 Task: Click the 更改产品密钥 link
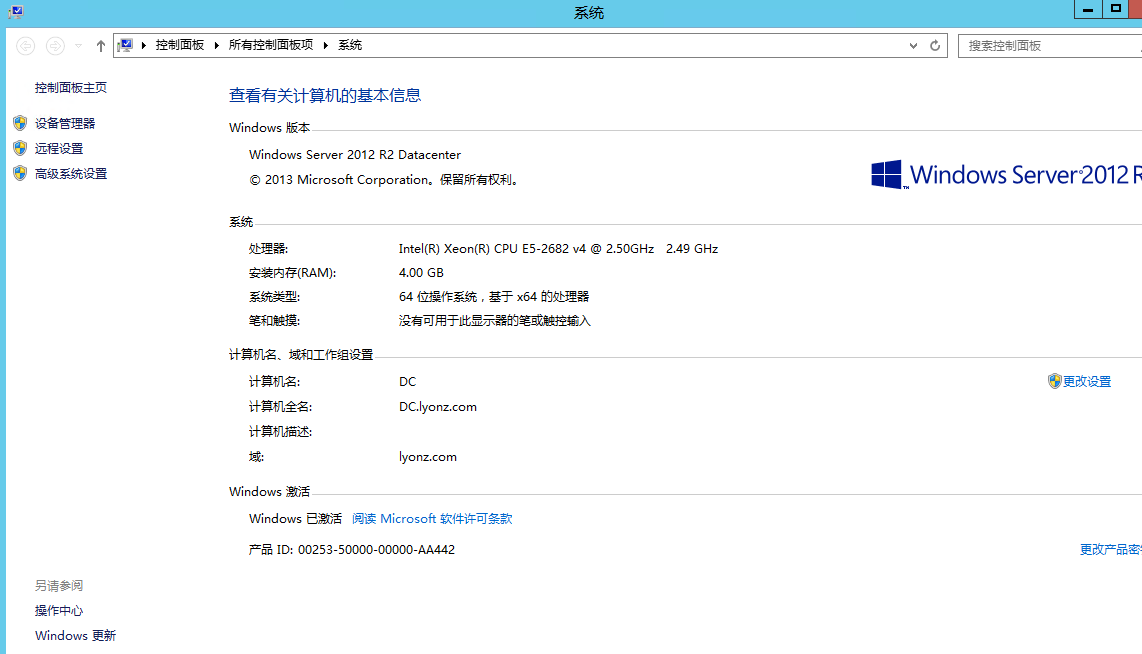click(1111, 549)
